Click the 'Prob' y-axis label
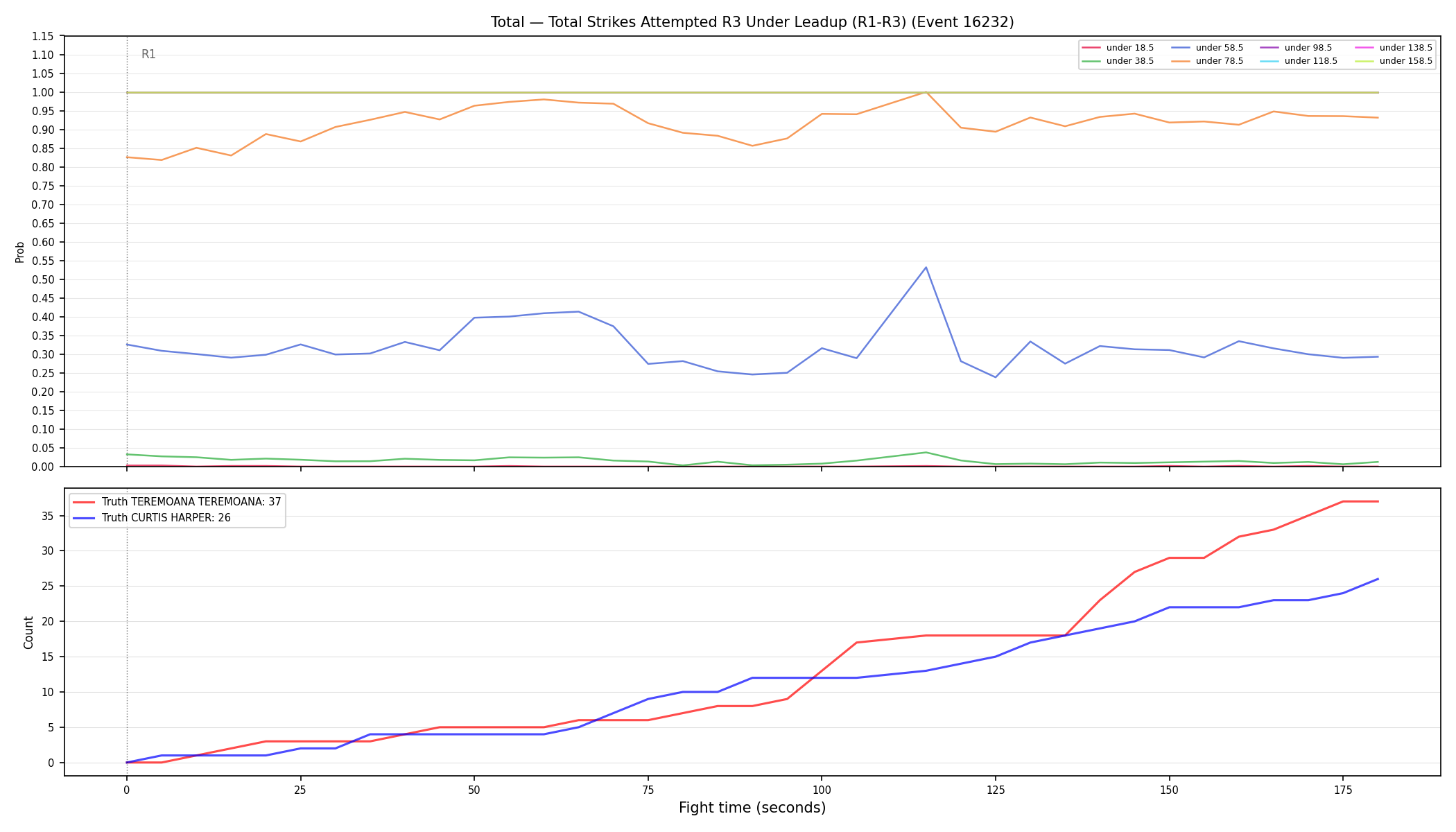 (x=20, y=252)
